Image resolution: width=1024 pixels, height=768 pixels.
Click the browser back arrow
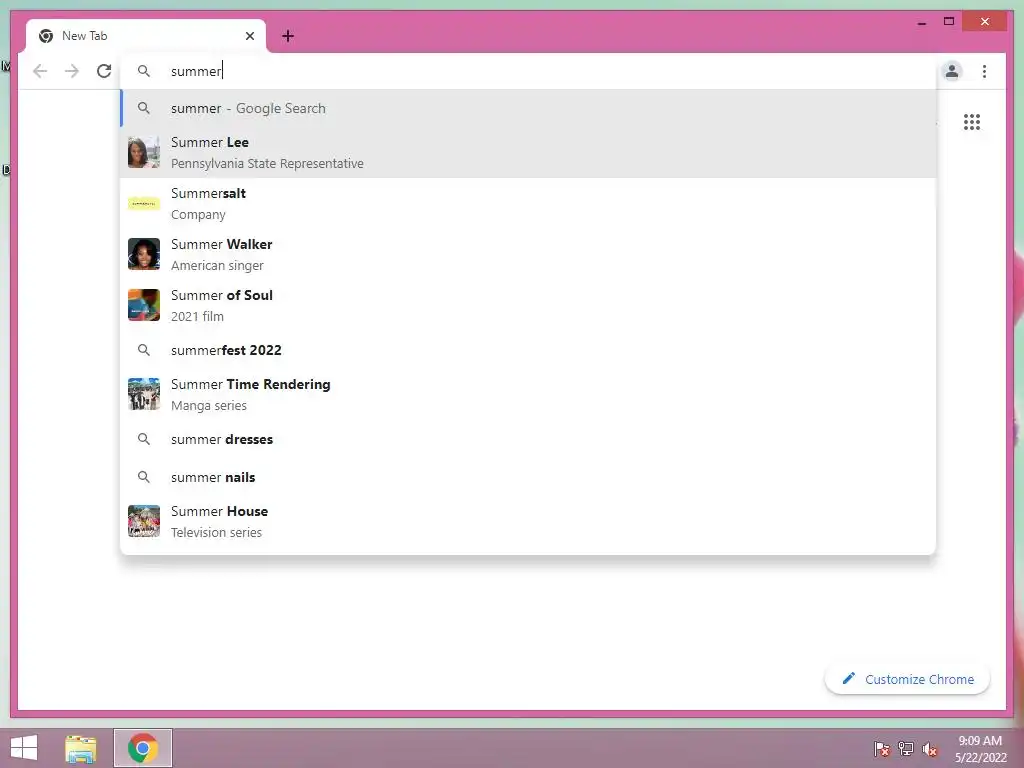(40, 71)
